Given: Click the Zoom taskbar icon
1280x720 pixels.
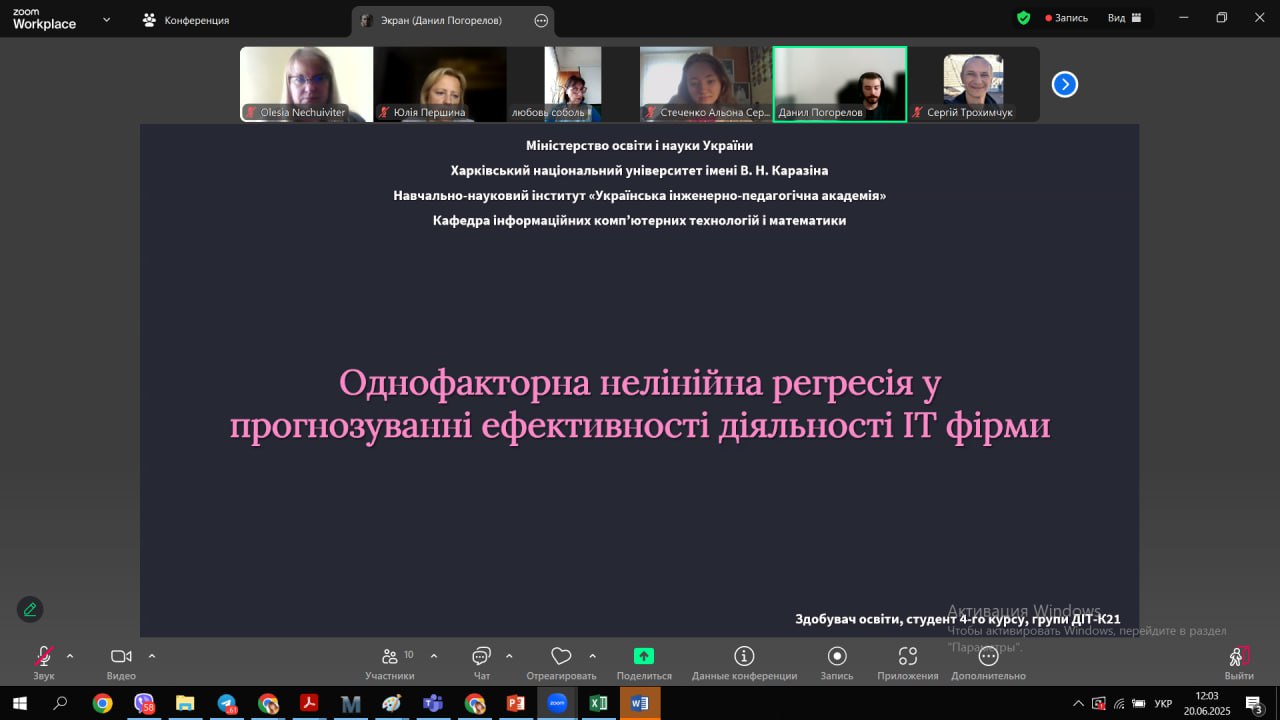Looking at the screenshot, I should pos(557,703).
